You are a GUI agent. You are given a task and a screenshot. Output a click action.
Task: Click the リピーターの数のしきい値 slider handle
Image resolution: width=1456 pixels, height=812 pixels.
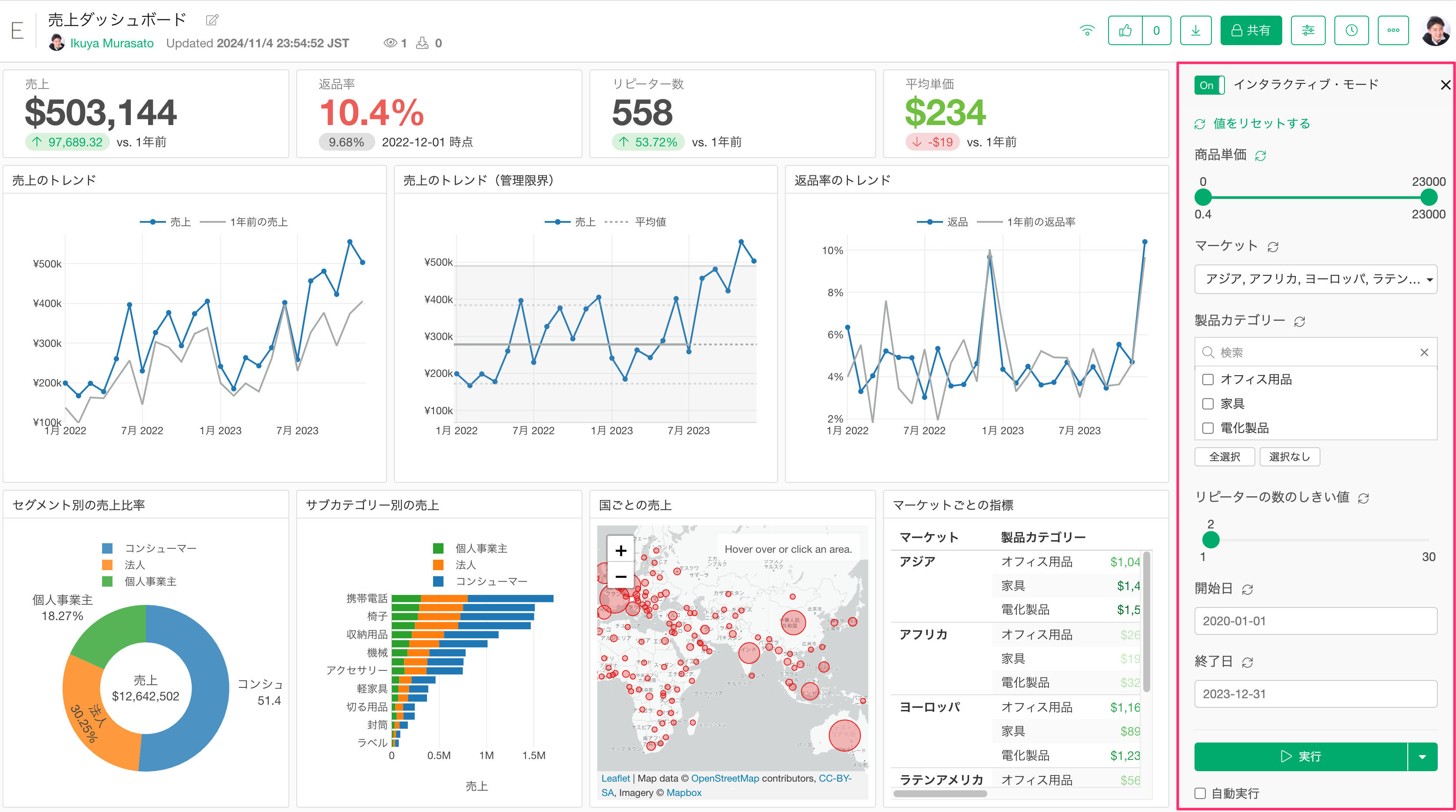[1211, 540]
